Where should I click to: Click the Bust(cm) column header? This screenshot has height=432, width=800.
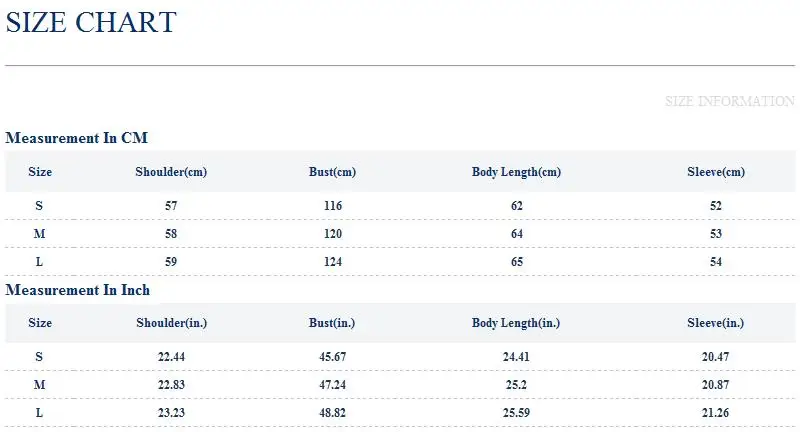point(332,172)
